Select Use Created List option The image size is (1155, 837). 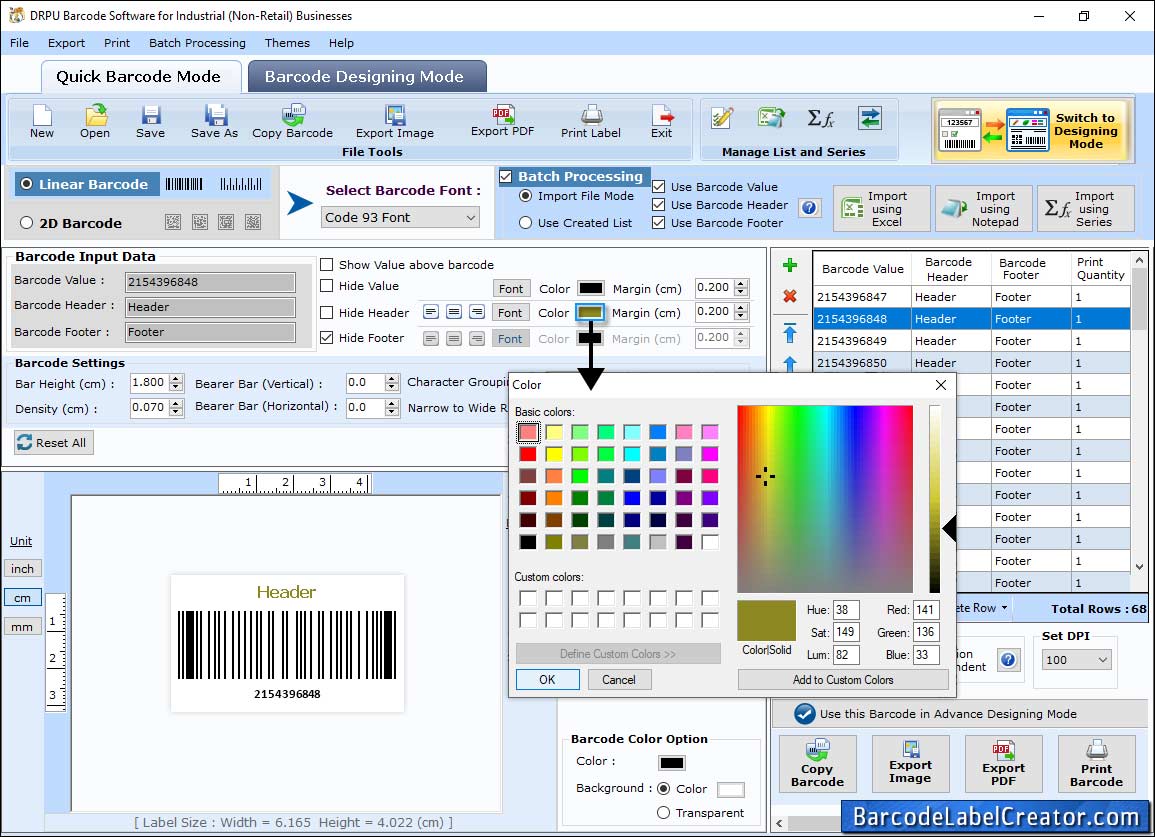pos(525,223)
